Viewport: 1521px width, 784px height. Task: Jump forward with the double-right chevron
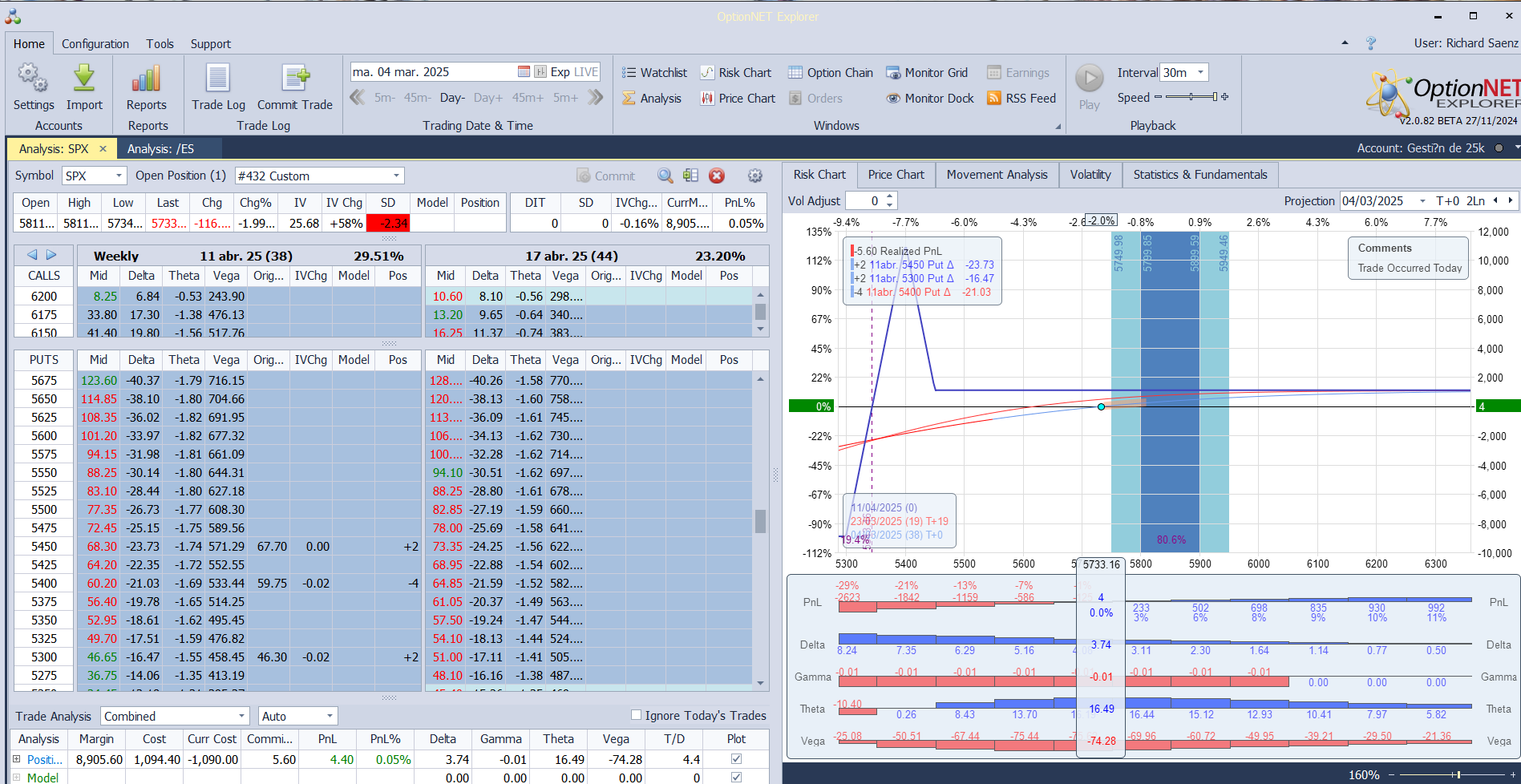click(x=595, y=97)
